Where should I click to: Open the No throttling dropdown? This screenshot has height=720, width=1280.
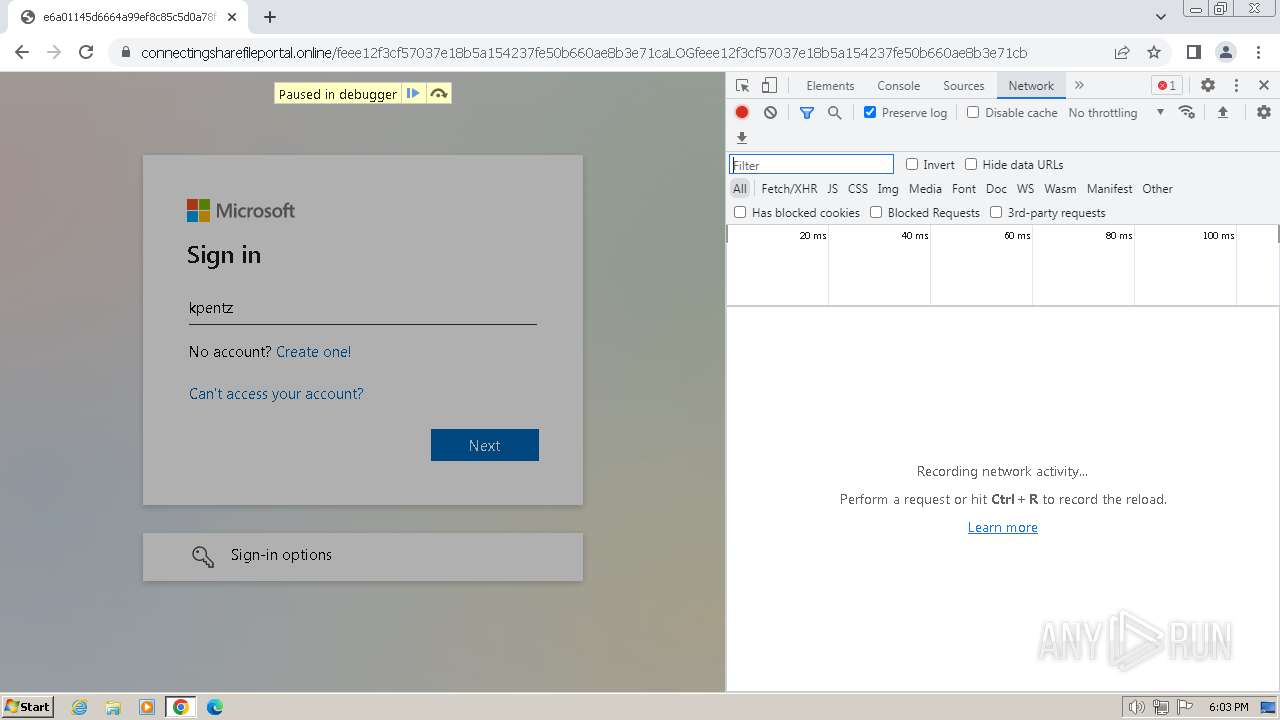tap(1116, 113)
